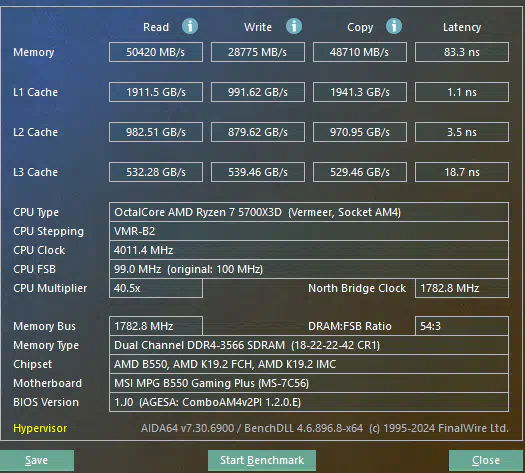
Task: Click the North Bridge Clock value field
Action: (x=462, y=288)
